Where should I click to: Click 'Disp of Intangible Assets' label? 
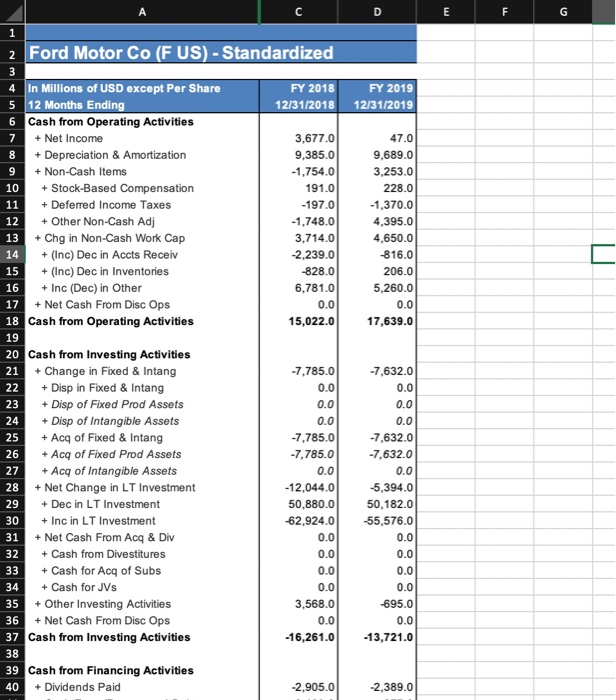(x=110, y=421)
